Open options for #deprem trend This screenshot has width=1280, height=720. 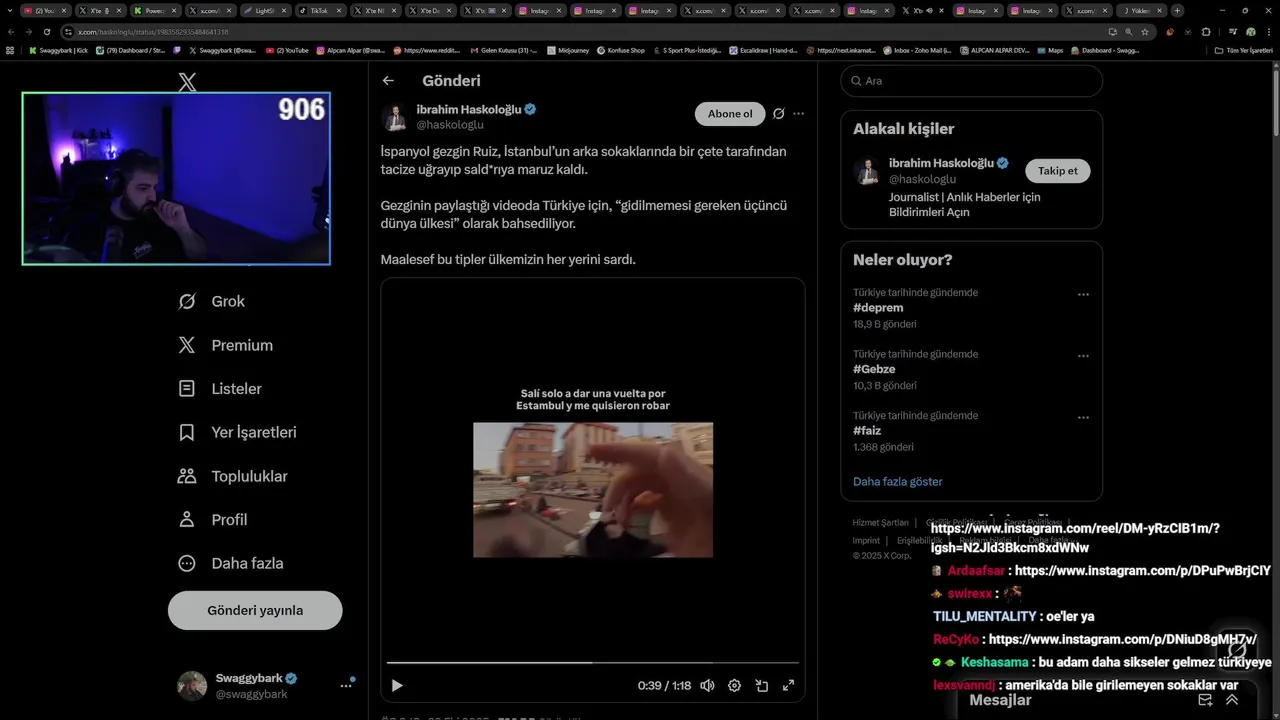[1083, 295]
